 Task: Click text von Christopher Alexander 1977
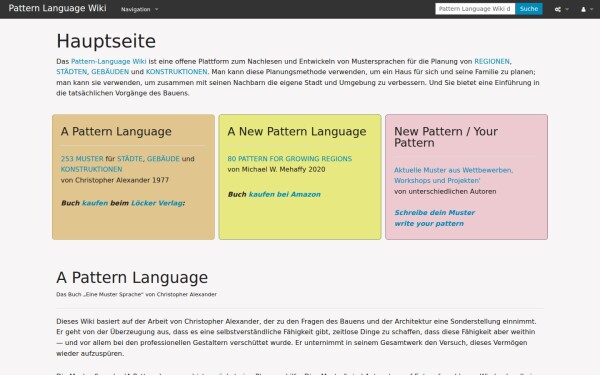(x=115, y=180)
